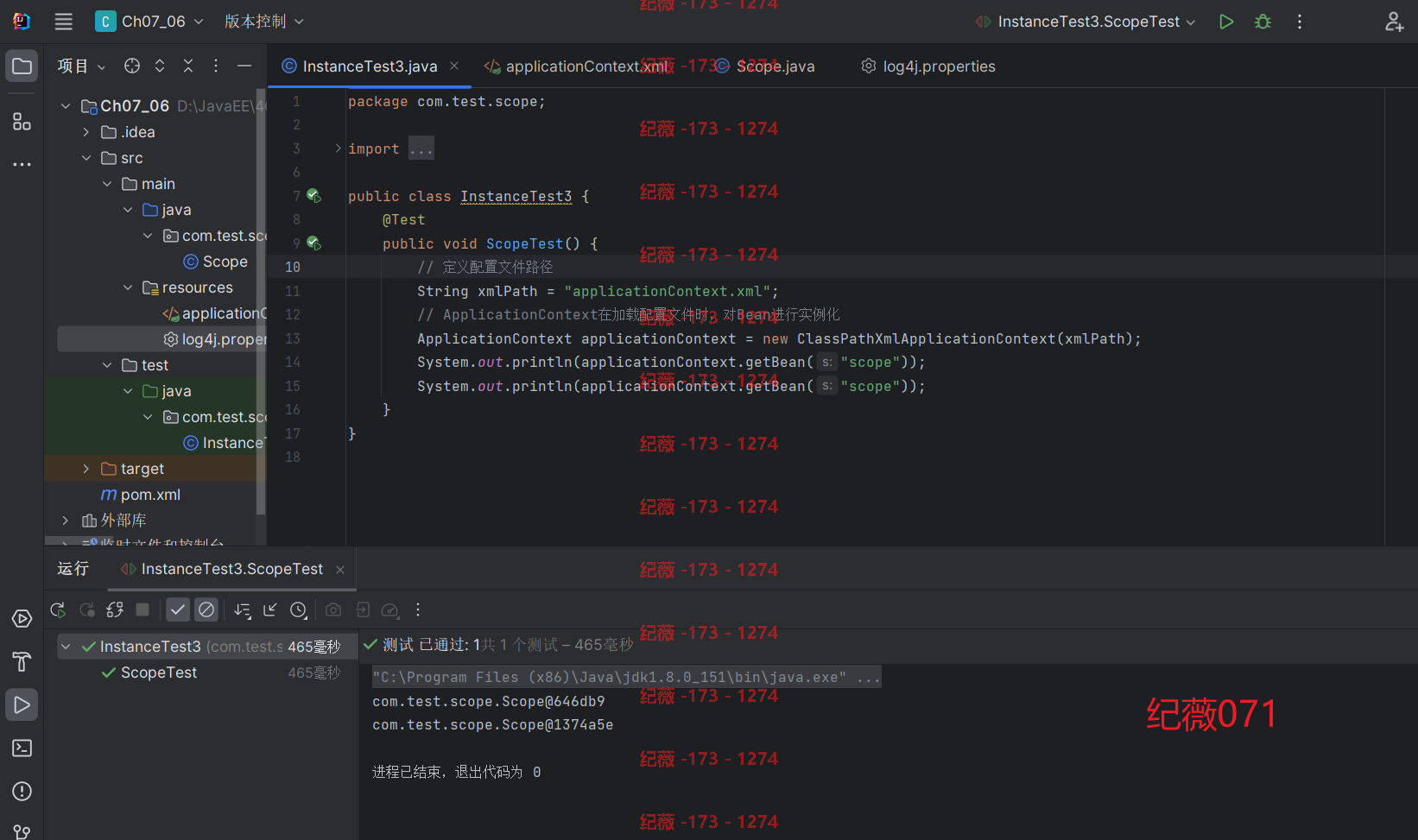Screen dimensions: 1418x840
Task: Click the java.exe command line in console
Action: pyautogui.click(x=626, y=678)
